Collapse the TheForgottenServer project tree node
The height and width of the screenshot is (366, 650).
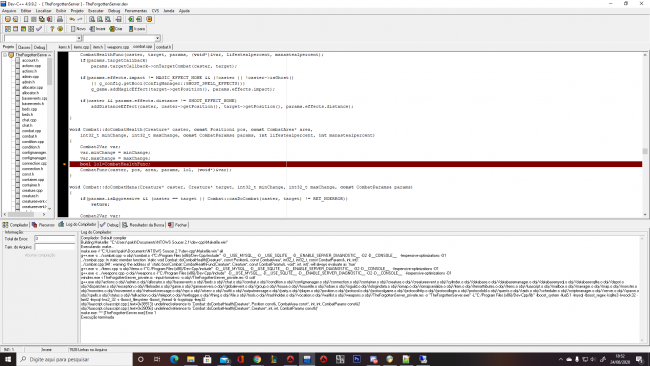click(x=5, y=55)
